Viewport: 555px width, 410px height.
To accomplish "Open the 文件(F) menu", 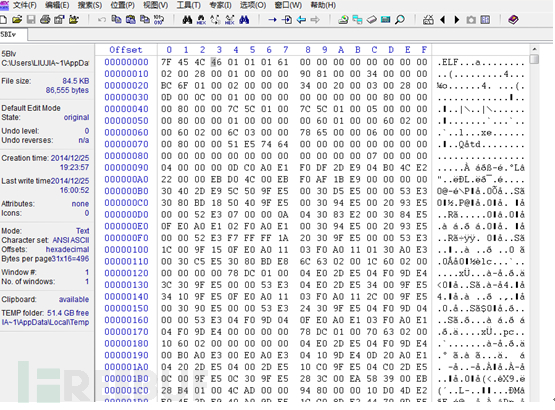I will [x=25, y=5].
